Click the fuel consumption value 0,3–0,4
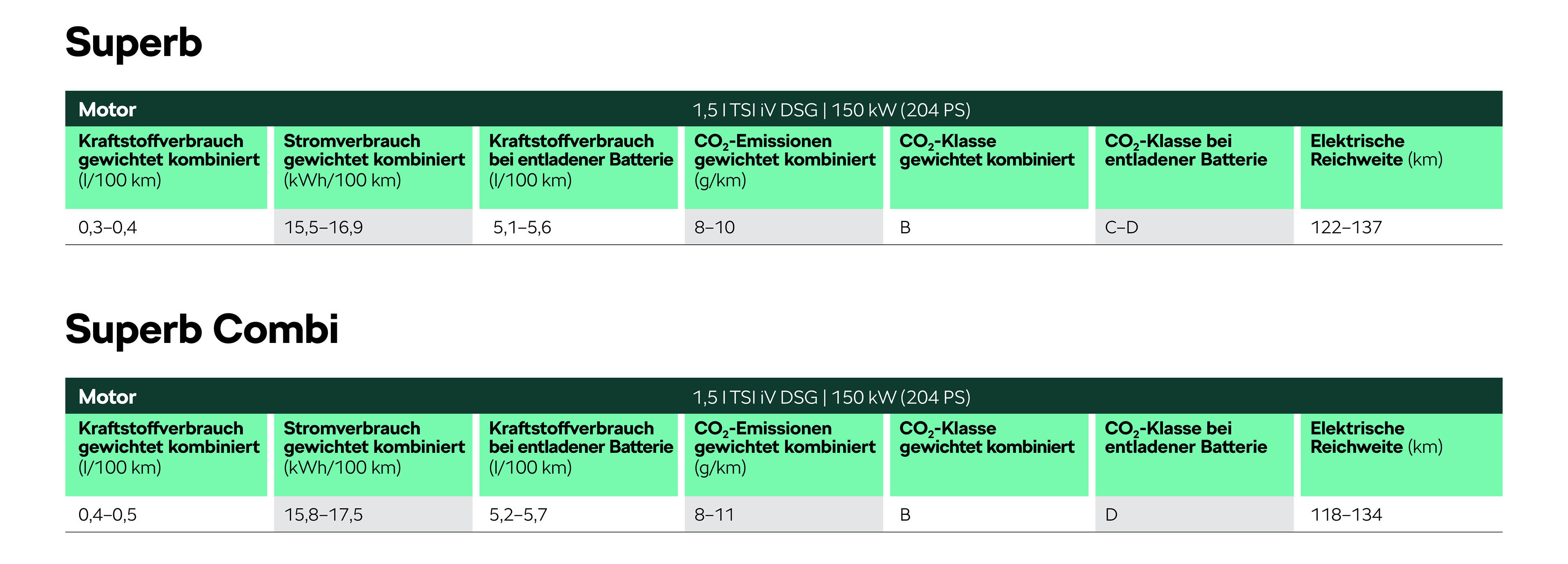1568x564 pixels. tap(108, 228)
